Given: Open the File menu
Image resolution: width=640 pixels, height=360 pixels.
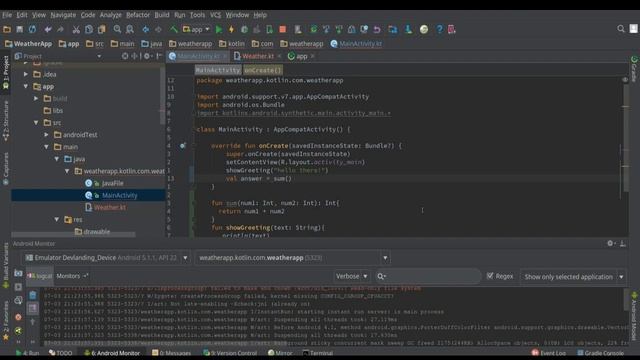Looking at the screenshot, I should click(7, 15).
